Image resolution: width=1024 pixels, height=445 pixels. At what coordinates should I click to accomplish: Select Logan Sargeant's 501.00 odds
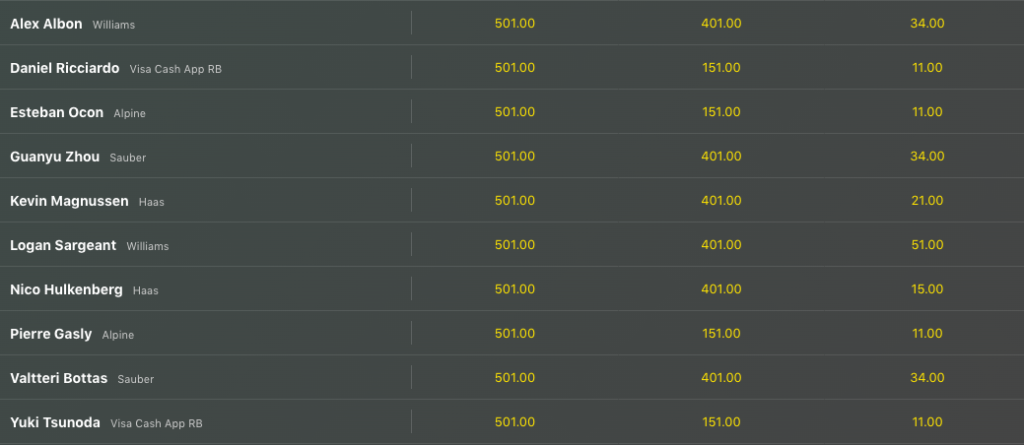(x=515, y=245)
